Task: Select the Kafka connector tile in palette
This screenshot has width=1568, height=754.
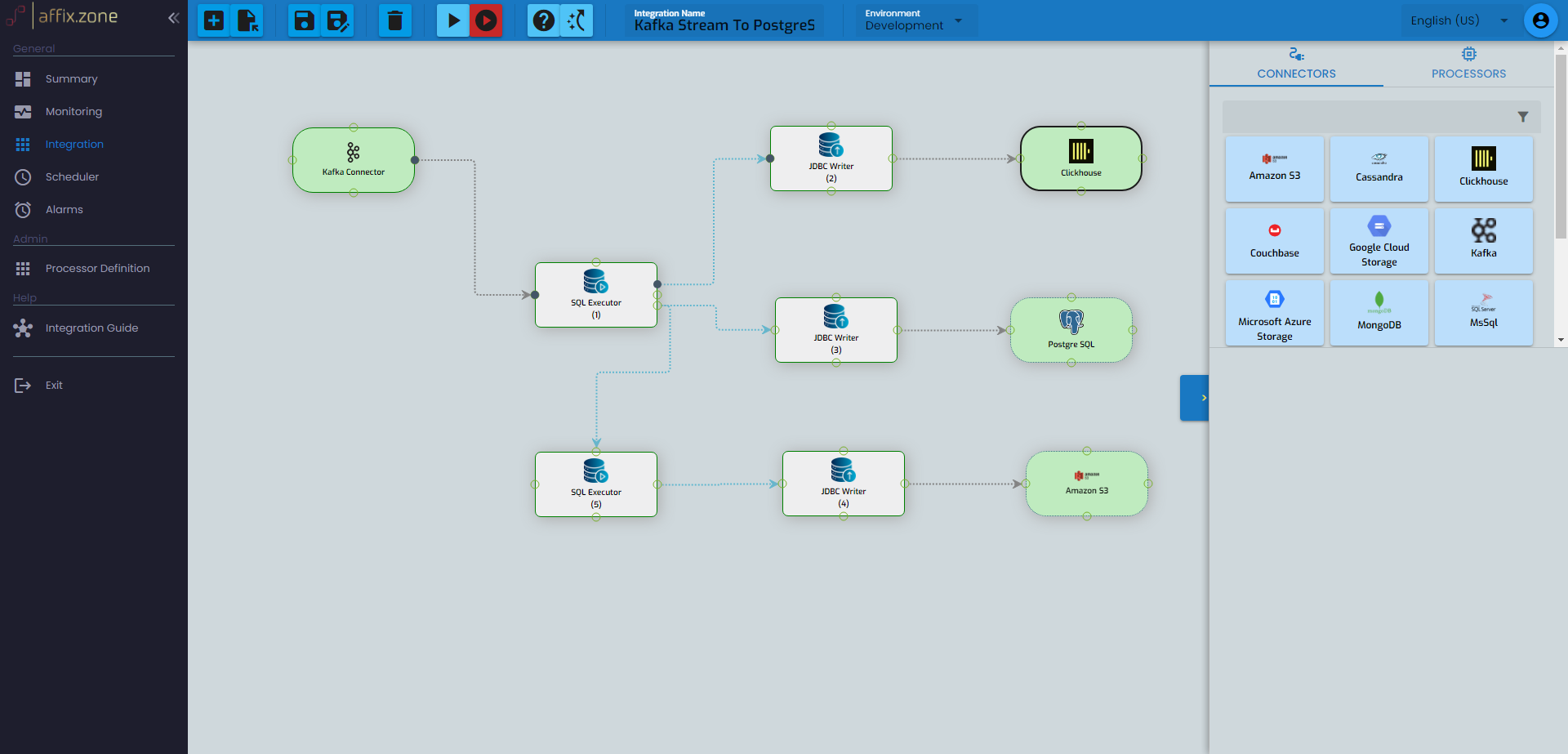Action: [1483, 240]
